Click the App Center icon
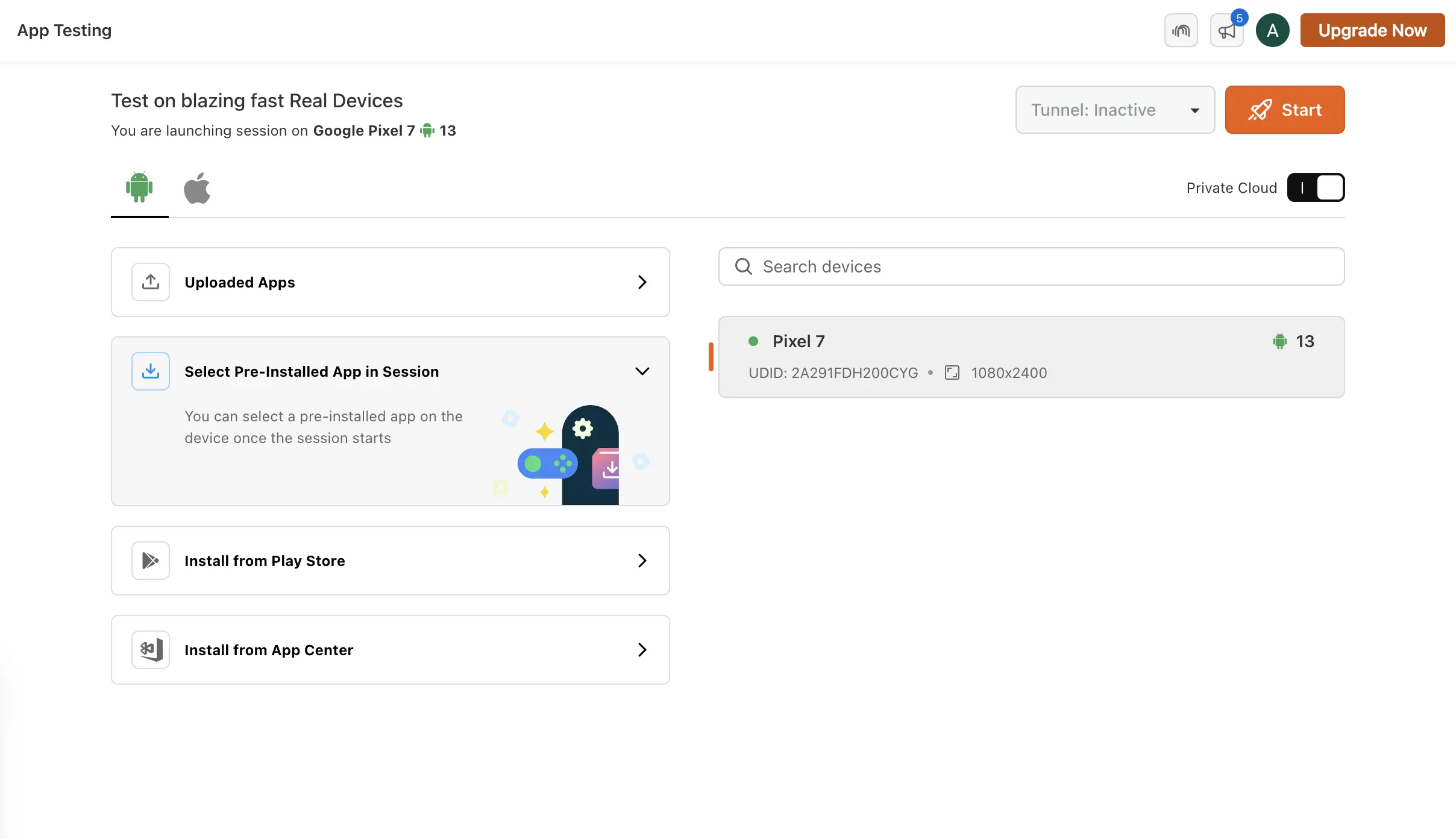The width and height of the screenshot is (1456, 839). [151, 650]
